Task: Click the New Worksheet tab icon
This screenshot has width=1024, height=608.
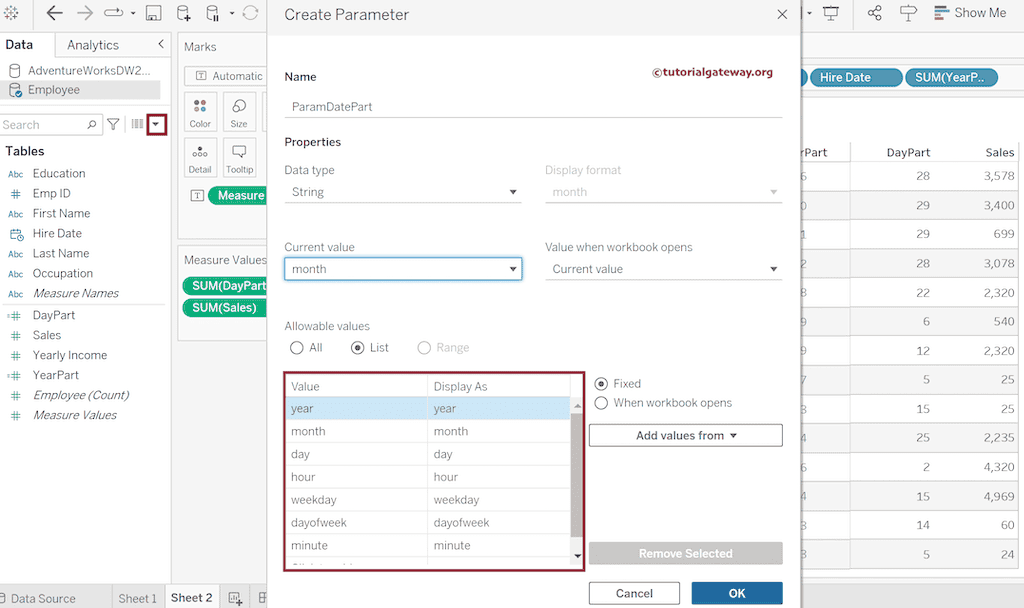Action: pos(235,598)
